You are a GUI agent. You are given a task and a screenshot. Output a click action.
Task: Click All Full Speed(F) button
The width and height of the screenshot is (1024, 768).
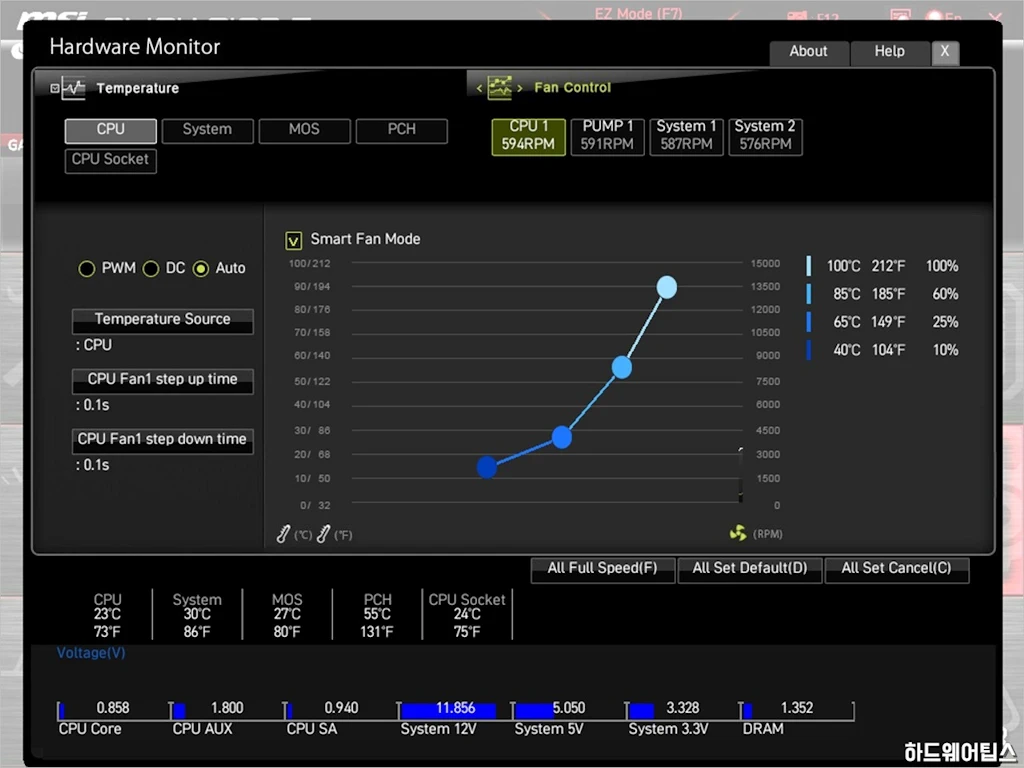[603, 569]
